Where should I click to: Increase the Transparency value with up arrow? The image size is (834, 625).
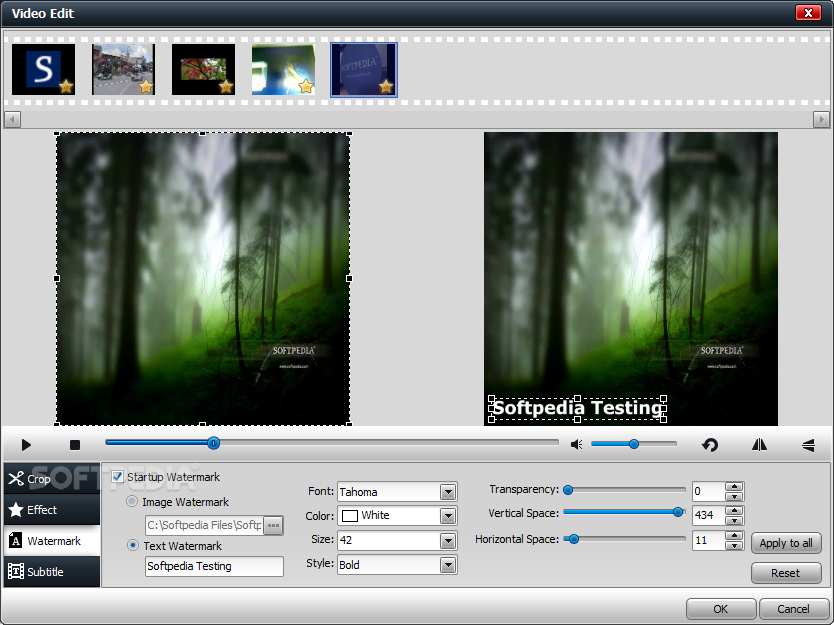[x=734, y=487]
